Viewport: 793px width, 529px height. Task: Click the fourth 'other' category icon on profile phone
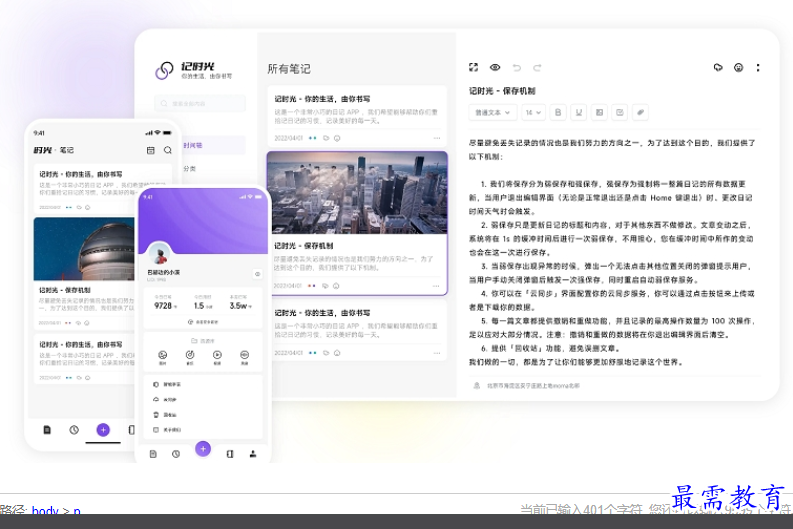pos(244,357)
